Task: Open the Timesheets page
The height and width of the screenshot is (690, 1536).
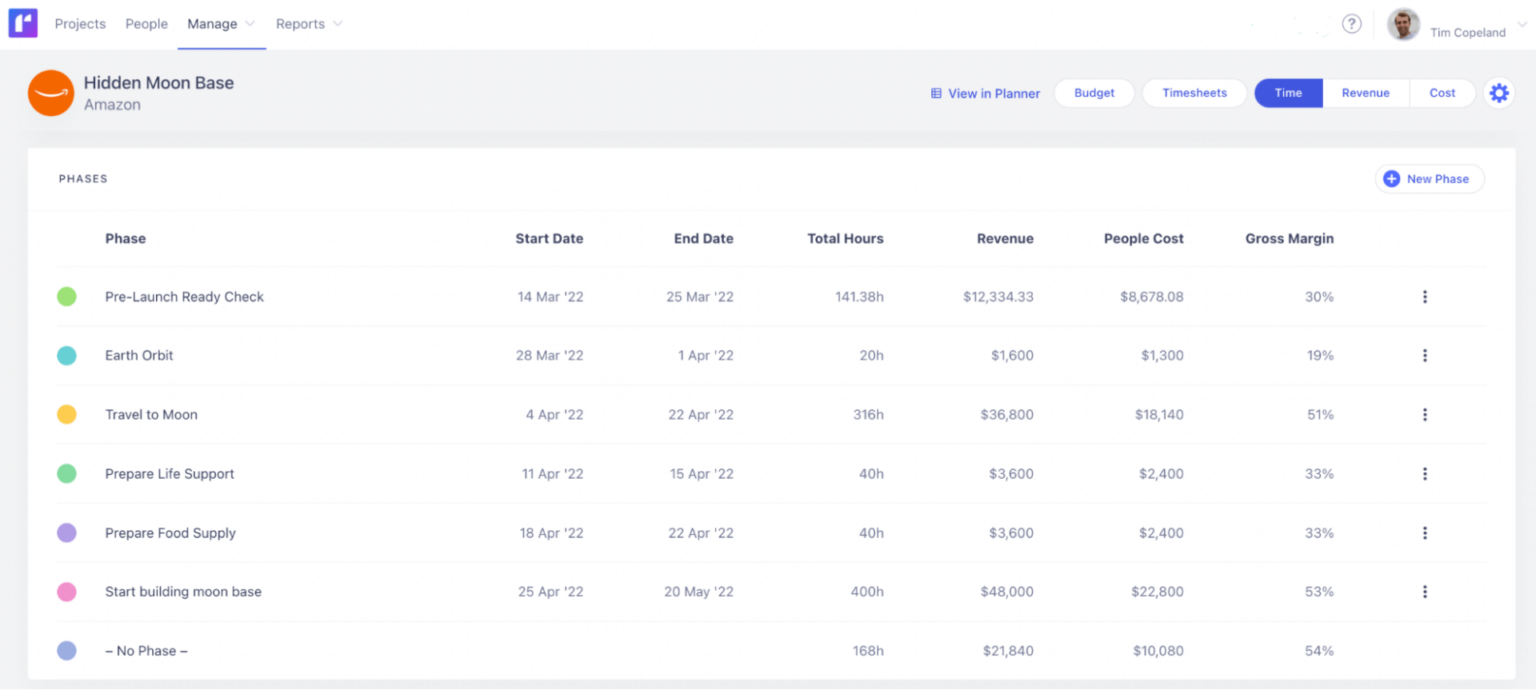Action: (x=1194, y=92)
